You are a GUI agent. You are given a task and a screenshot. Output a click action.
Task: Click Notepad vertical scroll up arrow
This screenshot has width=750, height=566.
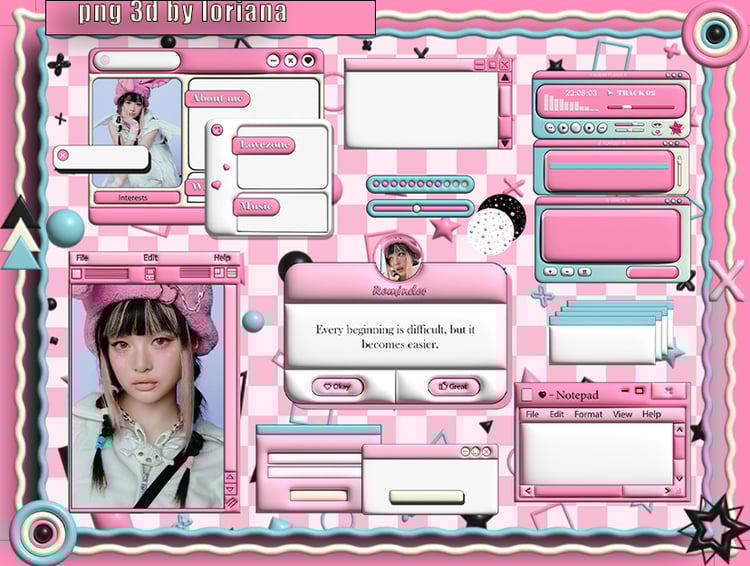coord(679,430)
